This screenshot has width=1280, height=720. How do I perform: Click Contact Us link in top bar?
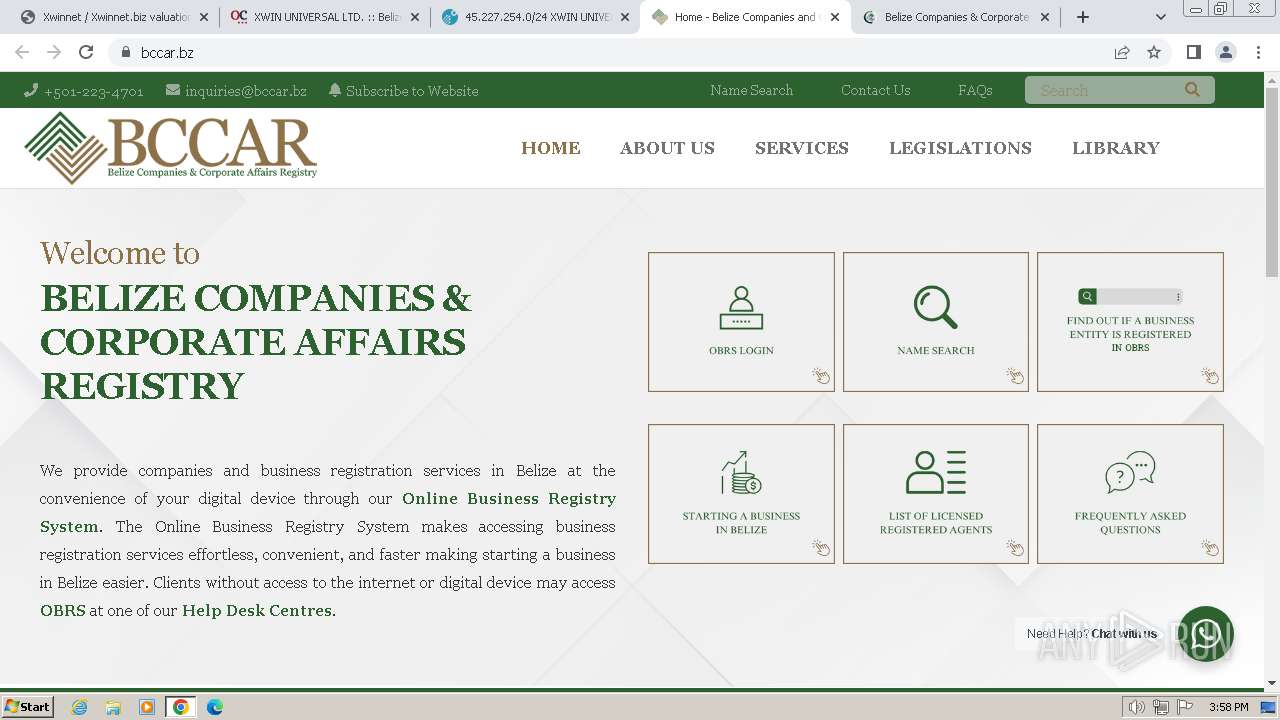[875, 90]
